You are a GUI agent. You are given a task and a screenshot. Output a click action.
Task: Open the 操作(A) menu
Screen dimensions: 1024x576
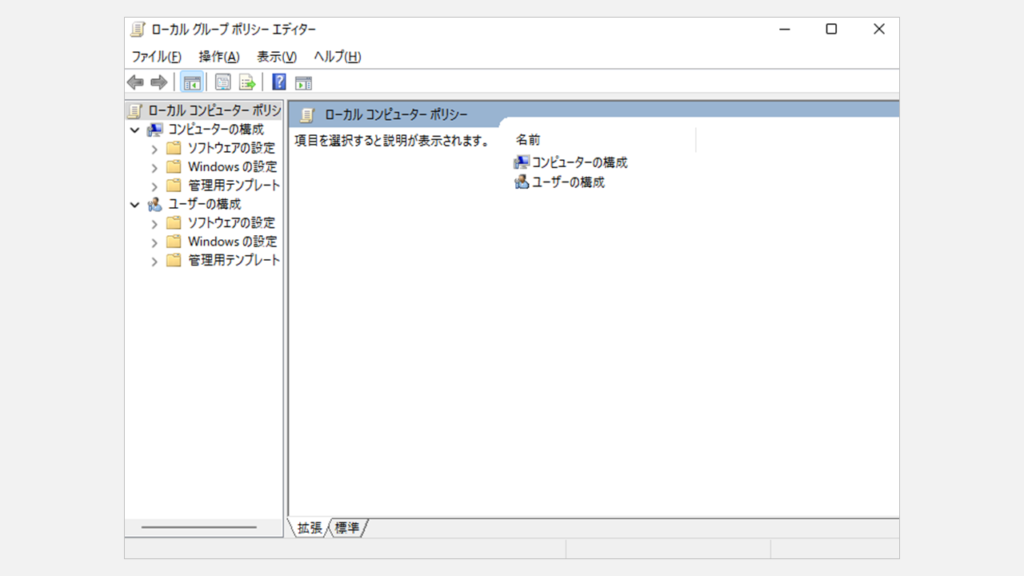(x=219, y=57)
